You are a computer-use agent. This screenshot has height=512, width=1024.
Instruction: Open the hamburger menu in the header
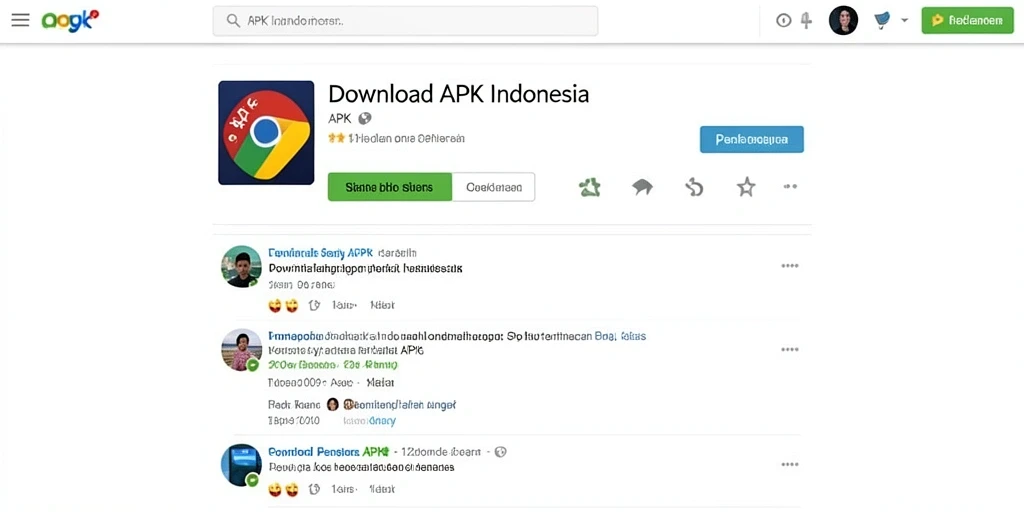pos(20,20)
